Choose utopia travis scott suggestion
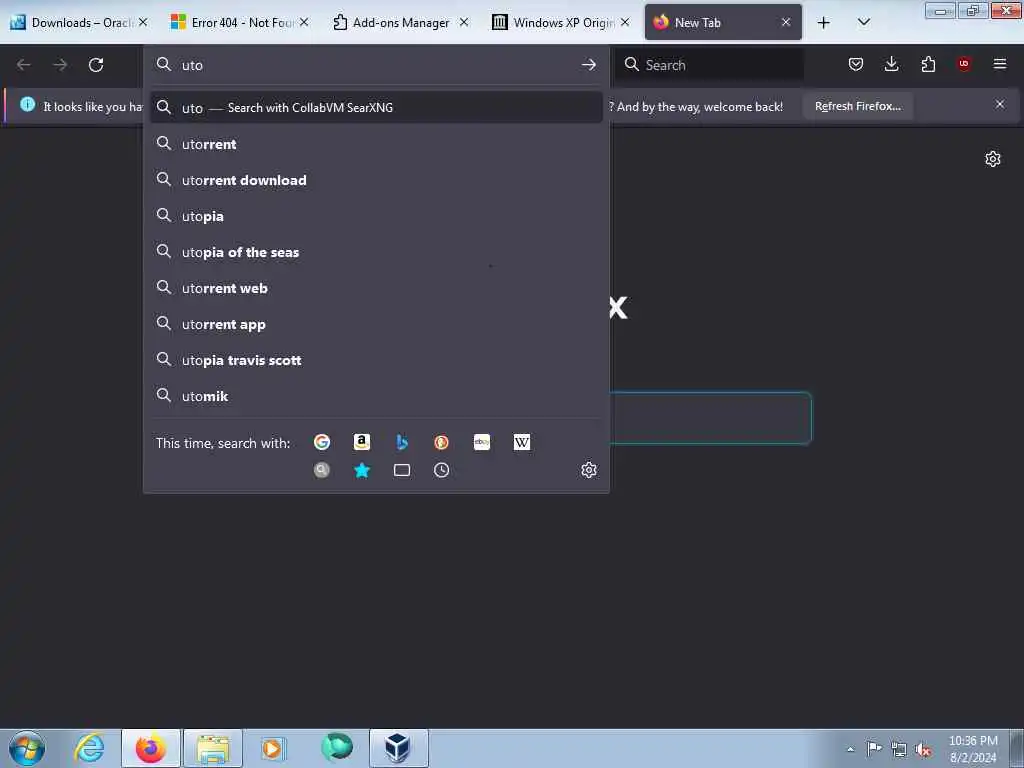 [376, 360]
